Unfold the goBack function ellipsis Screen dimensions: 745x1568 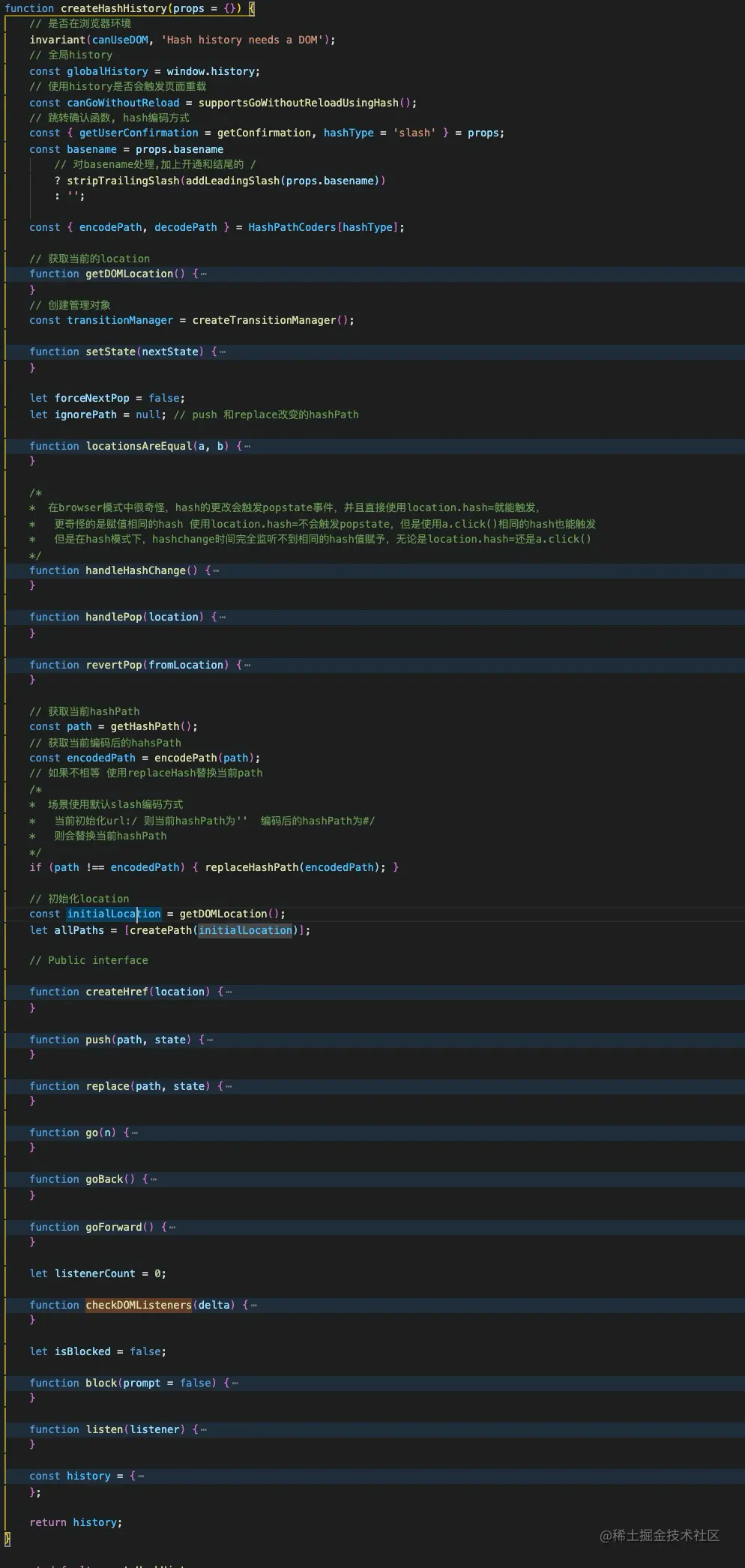click(154, 1179)
